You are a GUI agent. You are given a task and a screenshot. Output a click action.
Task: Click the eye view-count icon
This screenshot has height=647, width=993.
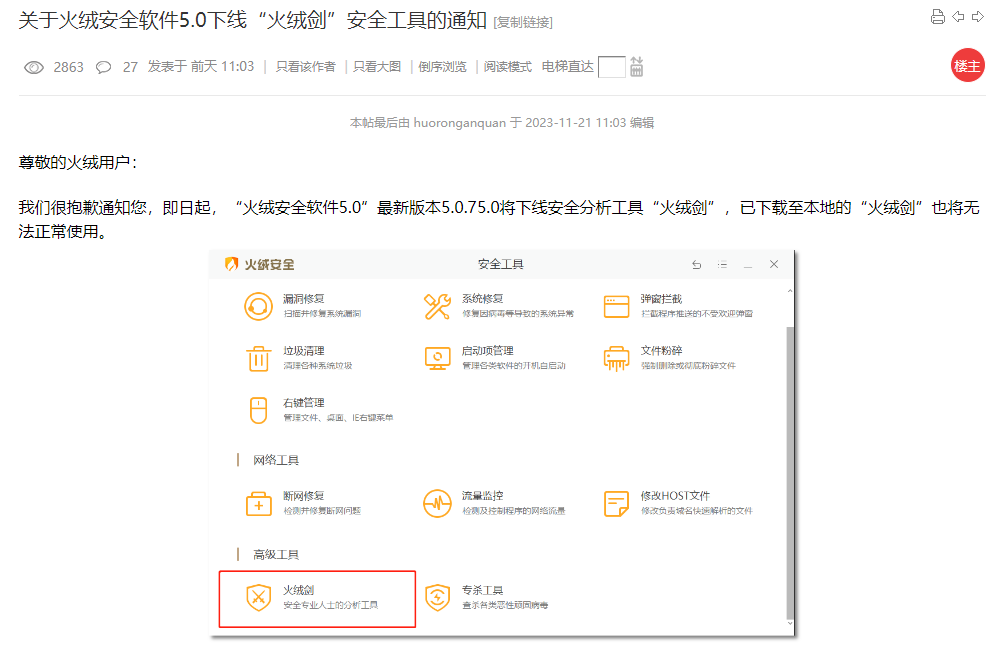point(34,67)
